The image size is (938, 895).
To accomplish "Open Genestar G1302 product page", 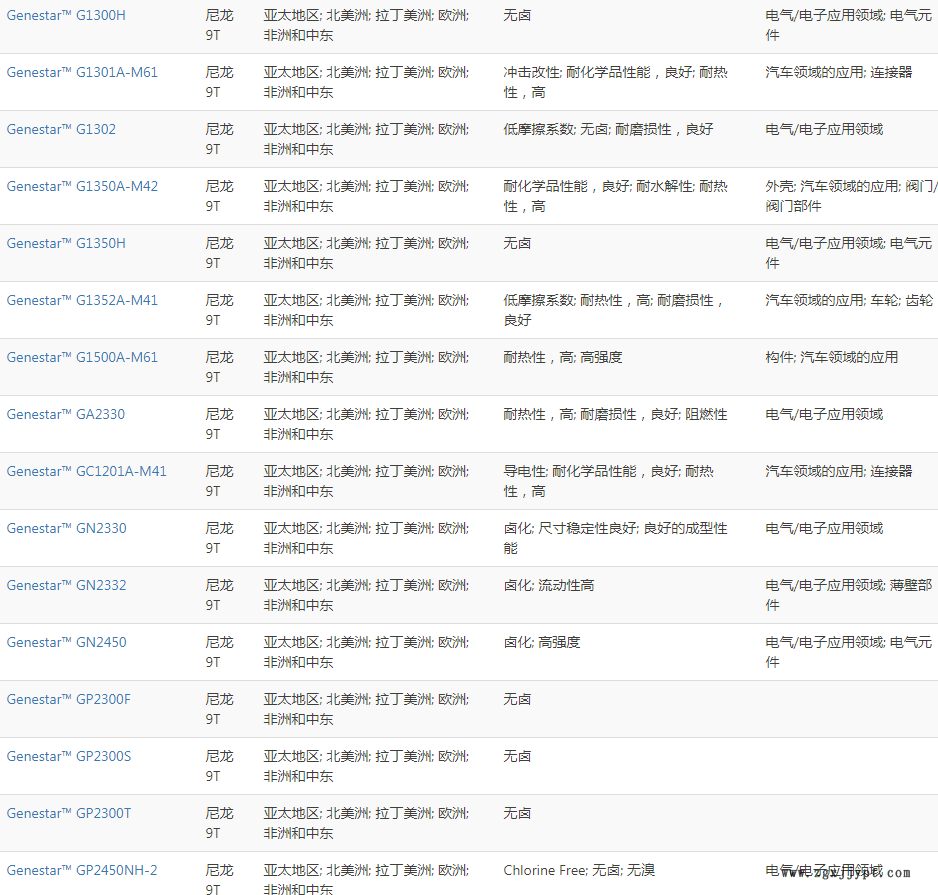I will click(x=61, y=130).
